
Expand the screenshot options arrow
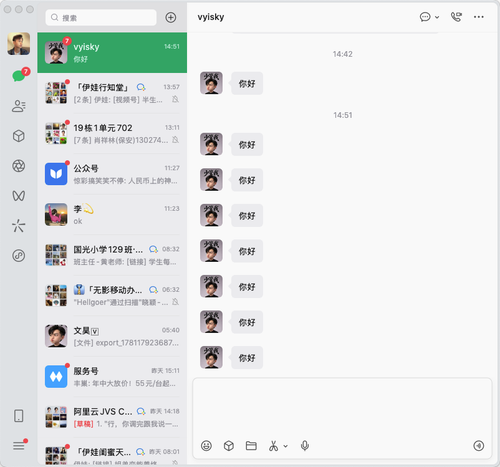286,446
